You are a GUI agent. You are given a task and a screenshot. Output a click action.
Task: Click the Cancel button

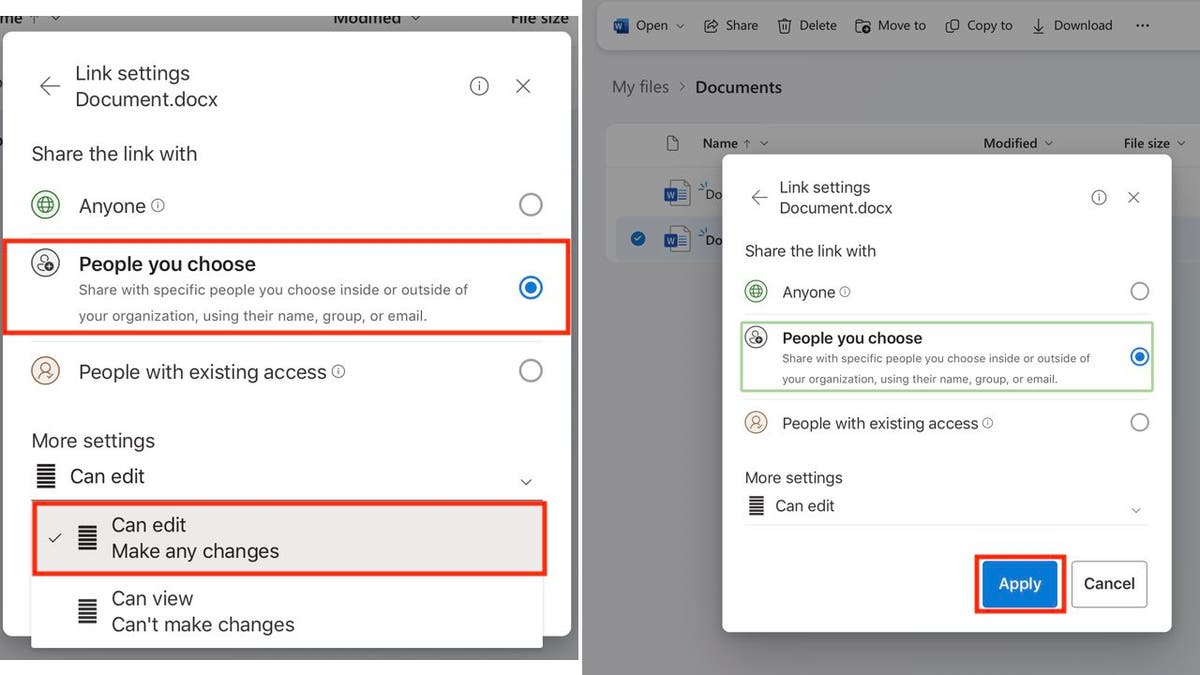click(x=1109, y=584)
